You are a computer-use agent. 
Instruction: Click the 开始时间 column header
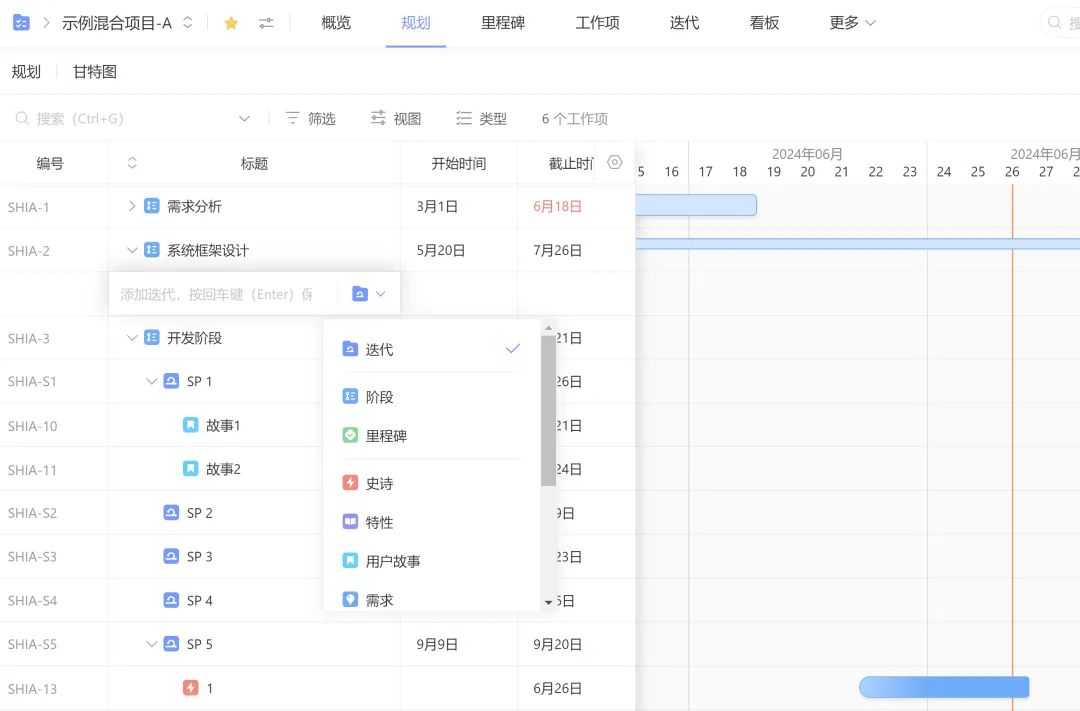click(x=459, y=163)
